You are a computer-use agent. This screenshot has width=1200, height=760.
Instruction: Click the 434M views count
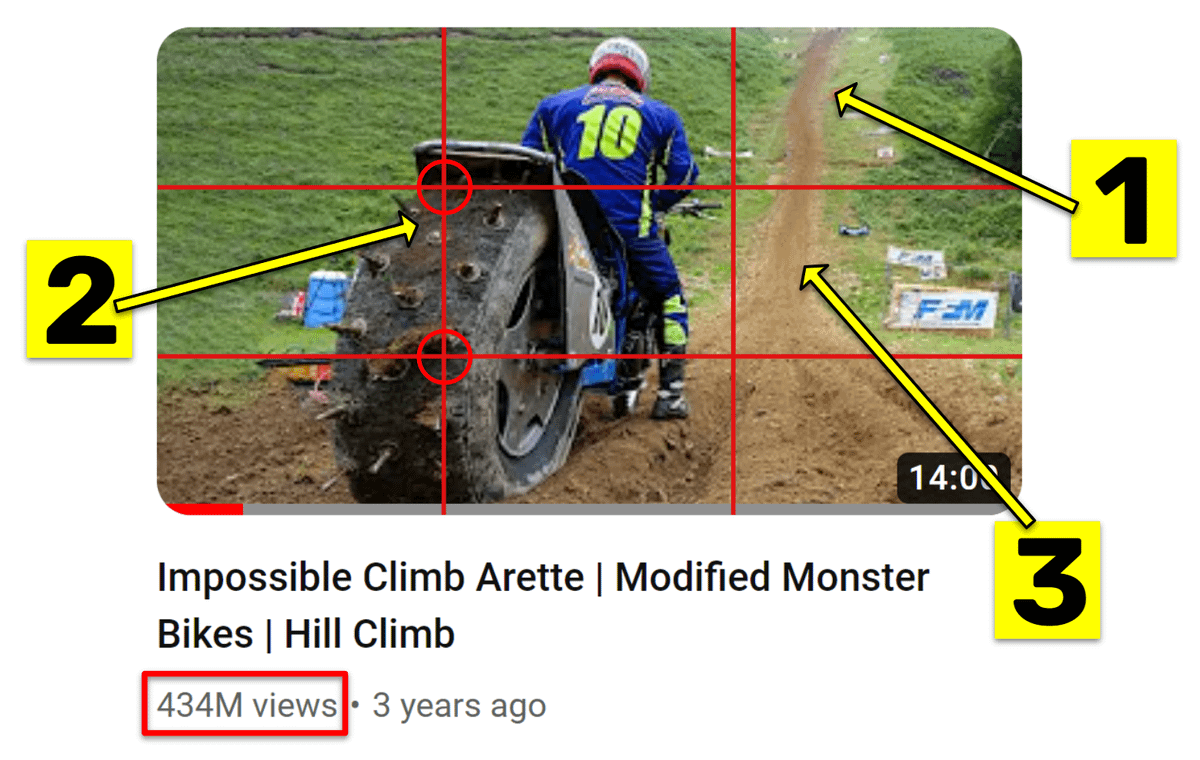(x=247, y=705)
